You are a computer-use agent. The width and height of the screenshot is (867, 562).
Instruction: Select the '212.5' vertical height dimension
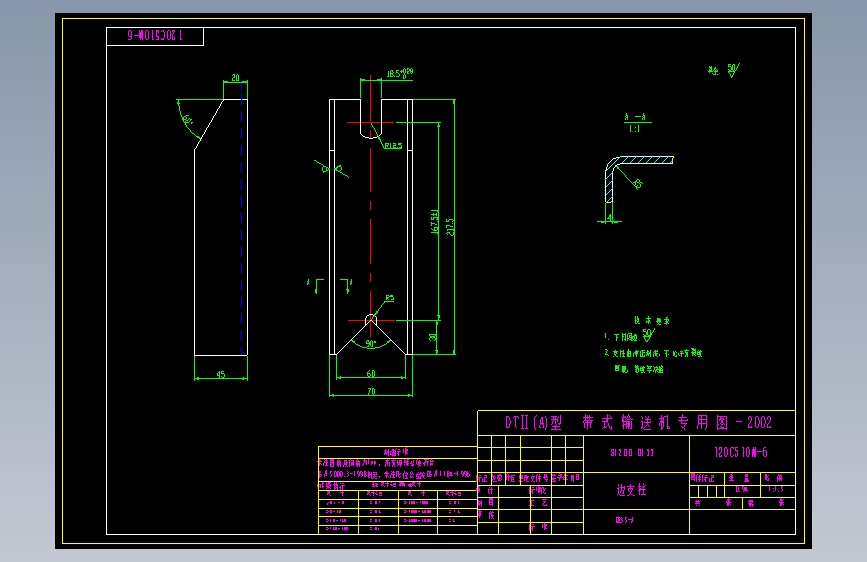[450, 227]
